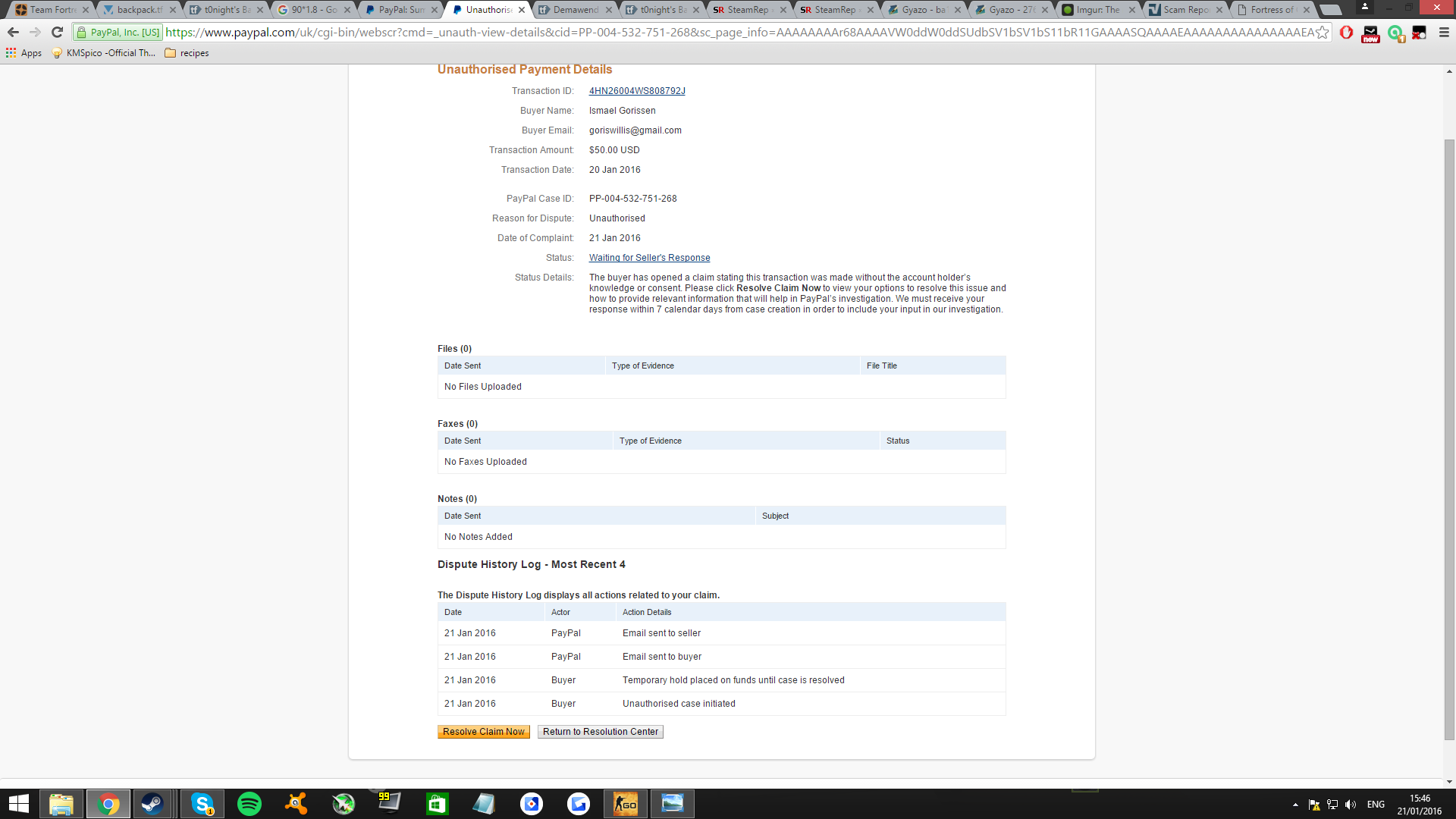The height and width of the screenshot is (819, 1456).
Task: Open the Chrome user profile button
Action: (1364, 7)
